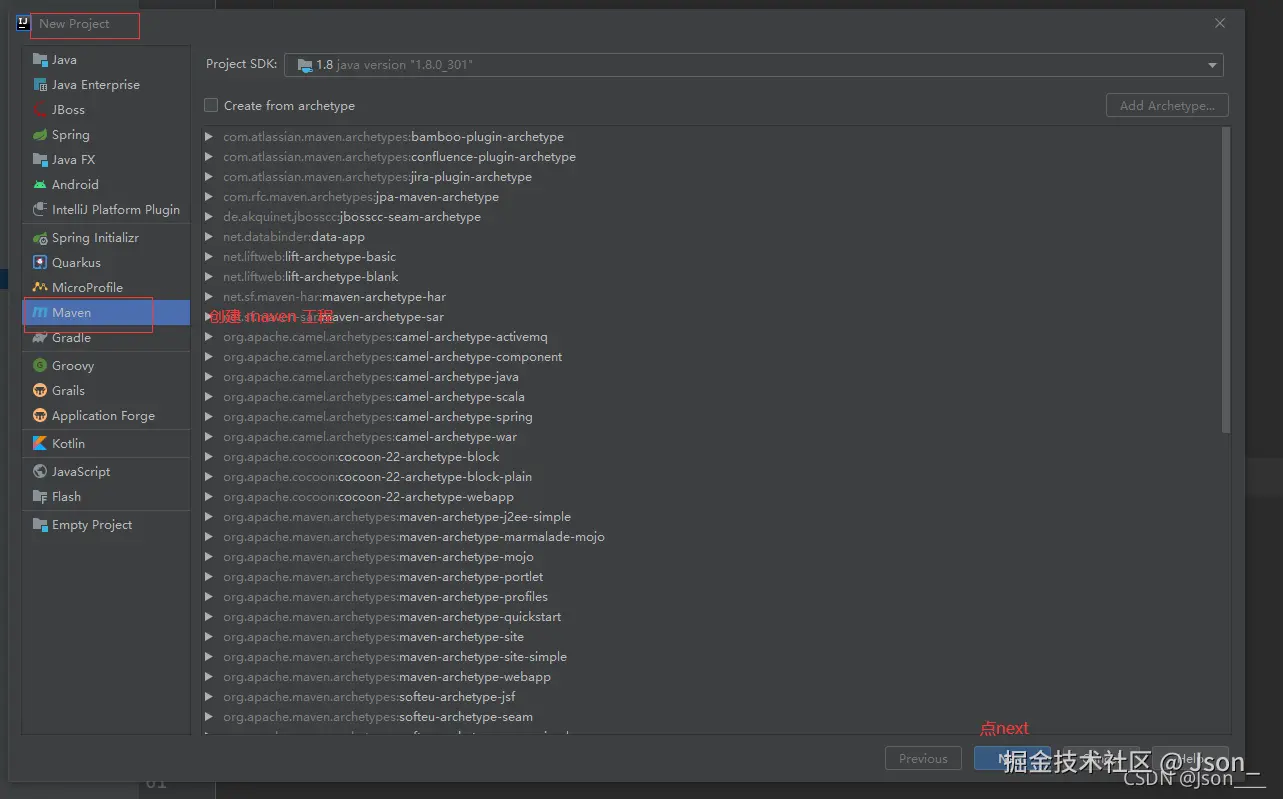1283x799 pixels.
Task: Select the Java project type icon
Action: click(40, 60)
